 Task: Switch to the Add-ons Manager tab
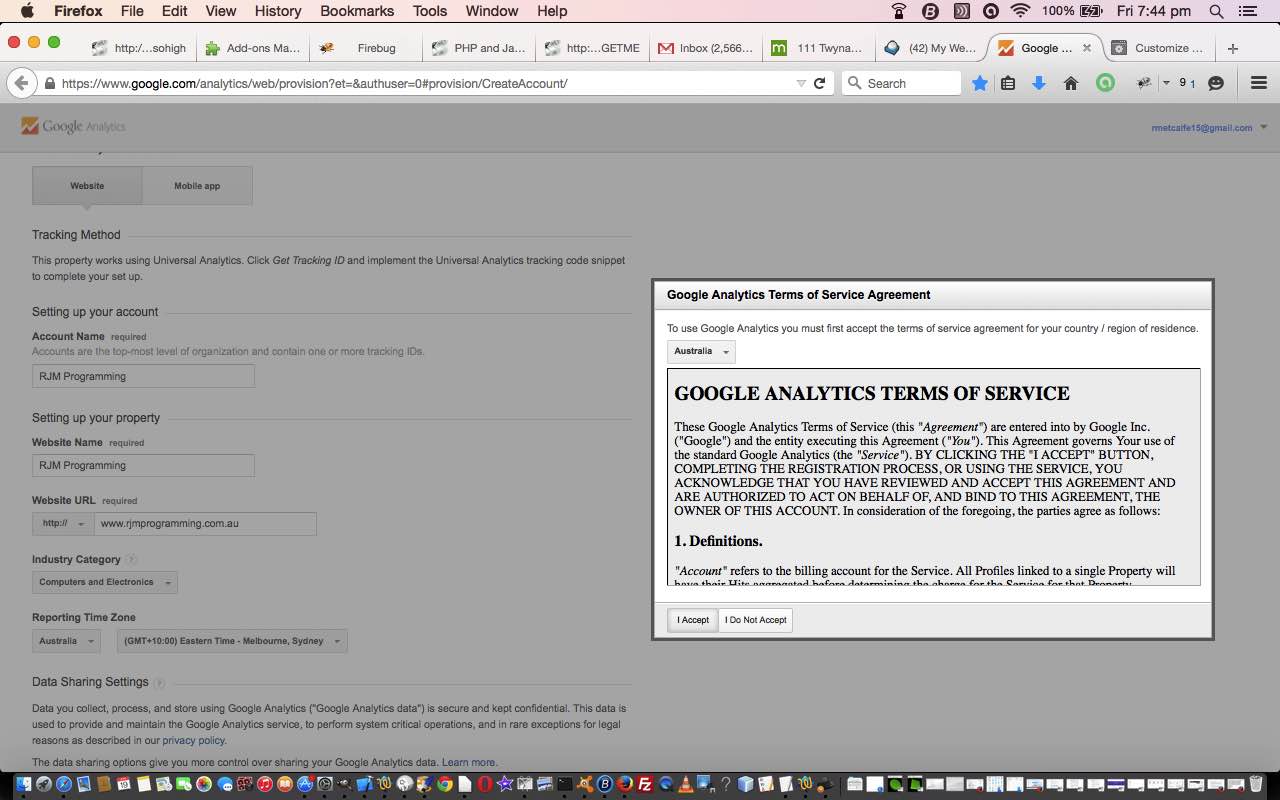click(254, 48)
